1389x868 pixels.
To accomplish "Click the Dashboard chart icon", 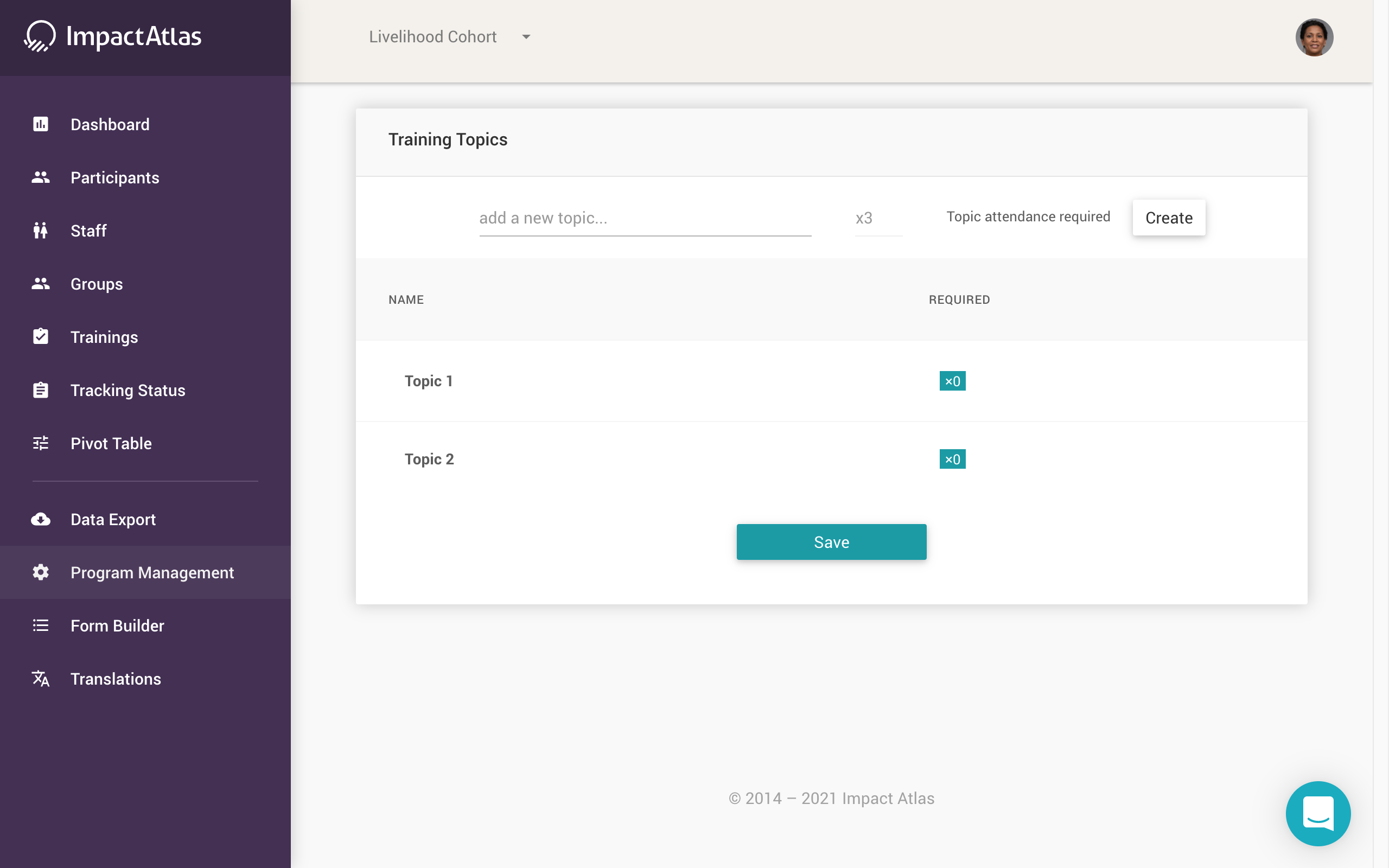I will 40,124.
